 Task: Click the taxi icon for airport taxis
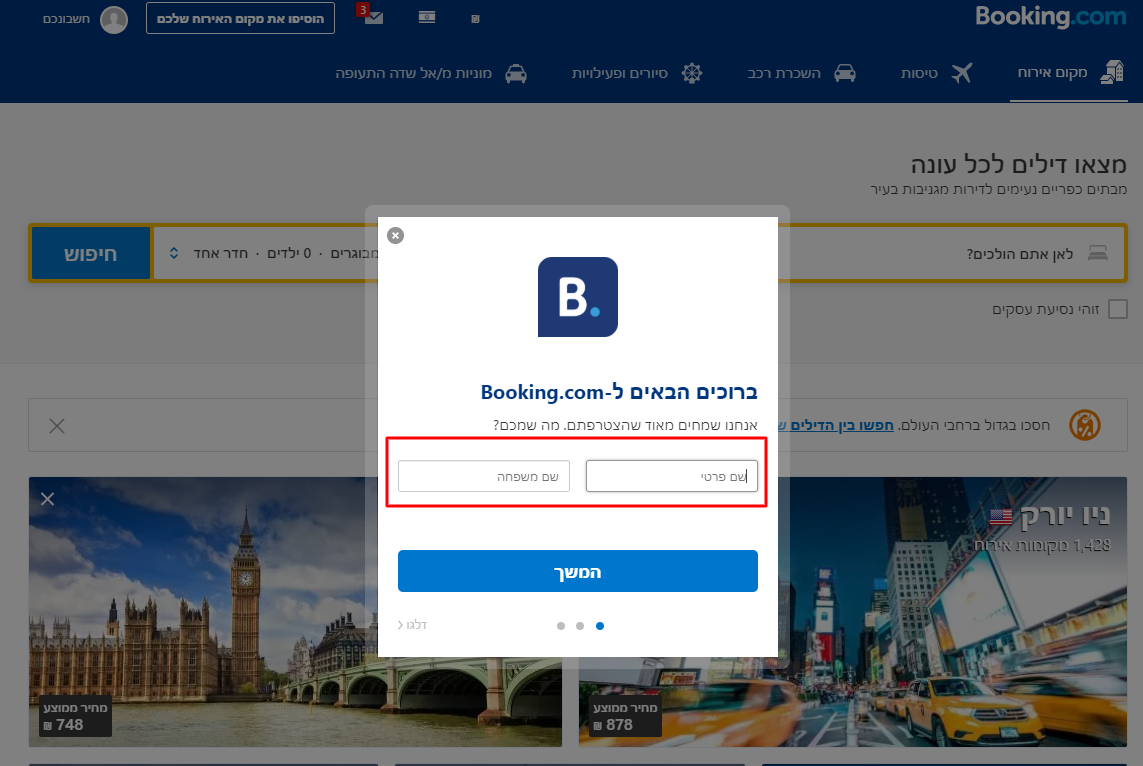(516, 73)
